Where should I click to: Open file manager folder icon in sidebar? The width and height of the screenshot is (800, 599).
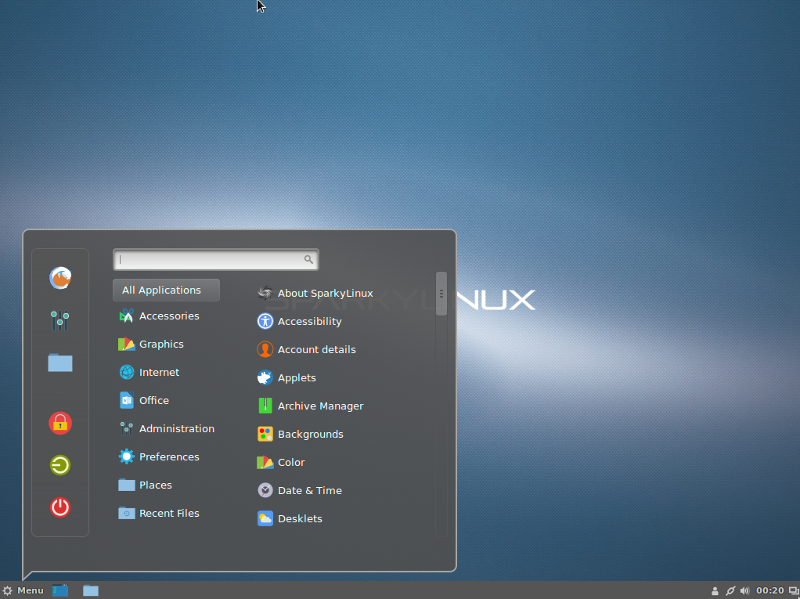click(x=60, y=362)
